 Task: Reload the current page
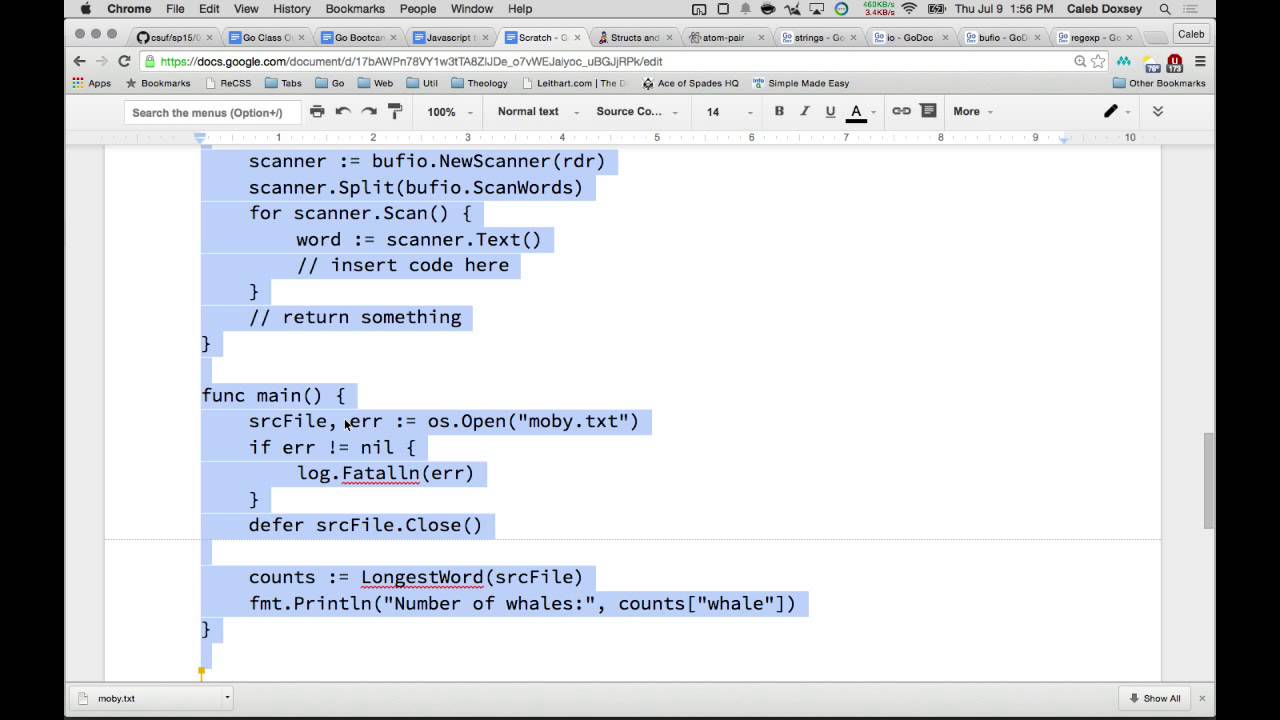coord(124,61)
